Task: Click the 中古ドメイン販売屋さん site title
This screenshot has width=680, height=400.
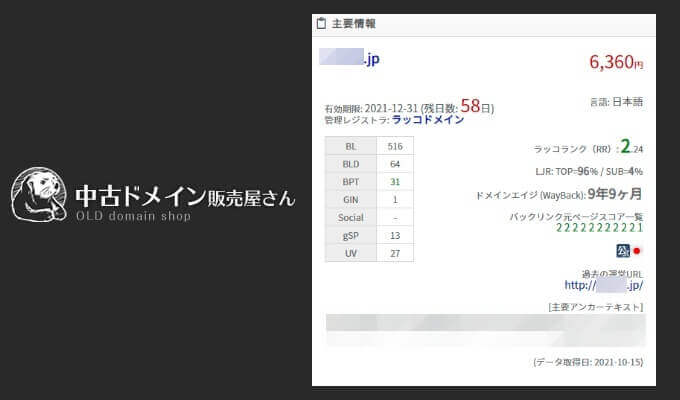Action: click(x=186, y=197)
